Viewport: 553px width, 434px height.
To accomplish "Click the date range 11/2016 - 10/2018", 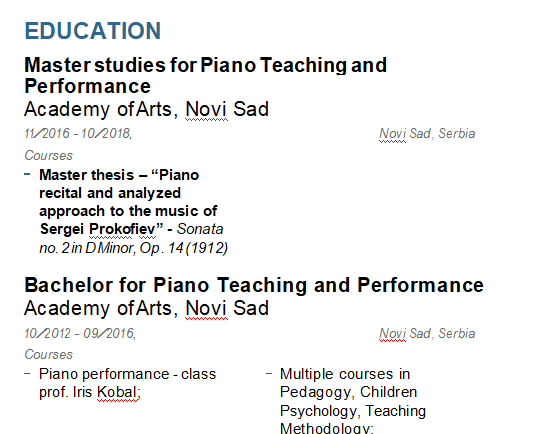I will [x=78, y=134].
